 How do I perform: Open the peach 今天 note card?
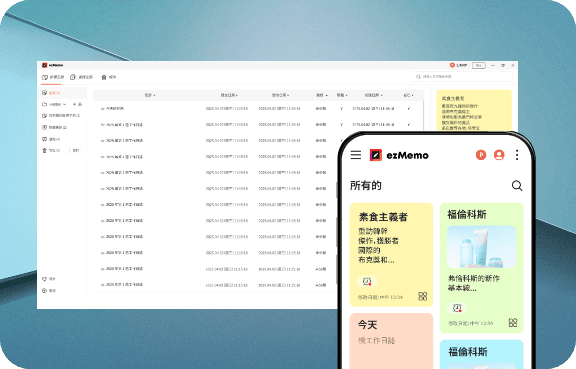tap(391, 341)
